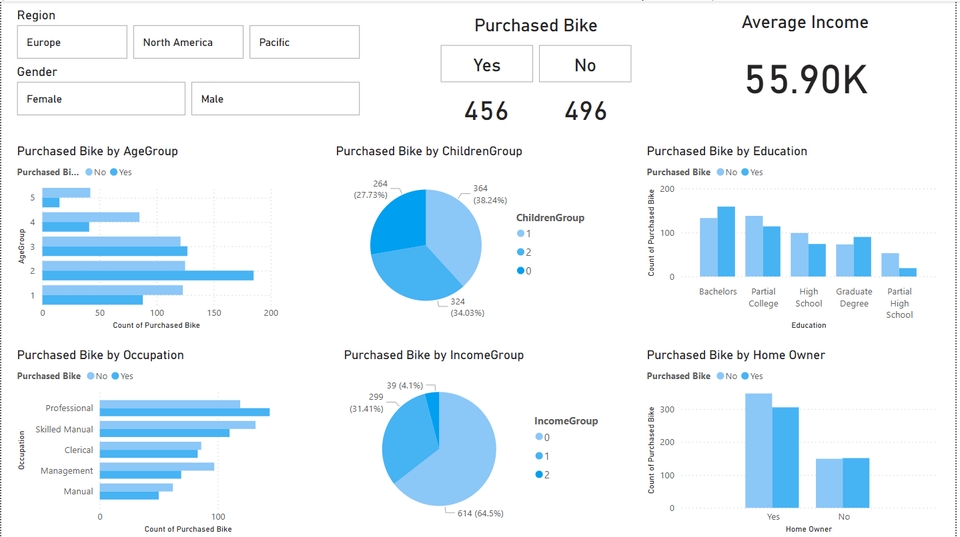
Task: Click the ChildrenGroup legend marker for 0
Action: click(x=520, y=271)
